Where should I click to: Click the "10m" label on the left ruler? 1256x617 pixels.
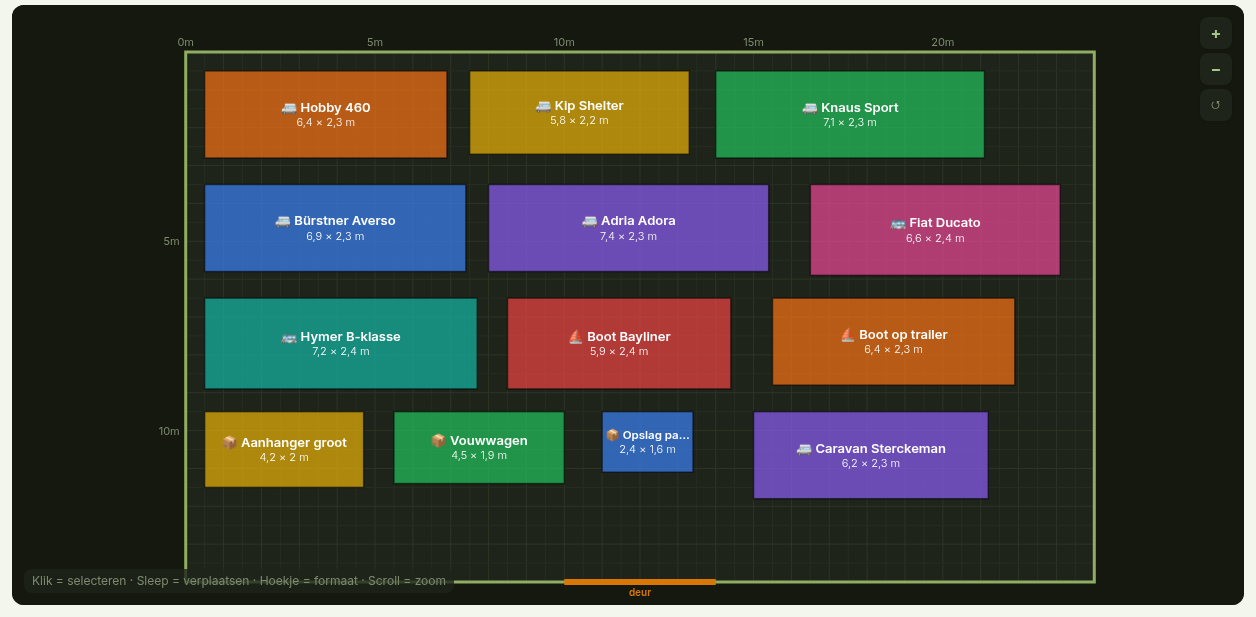[169, 431]
